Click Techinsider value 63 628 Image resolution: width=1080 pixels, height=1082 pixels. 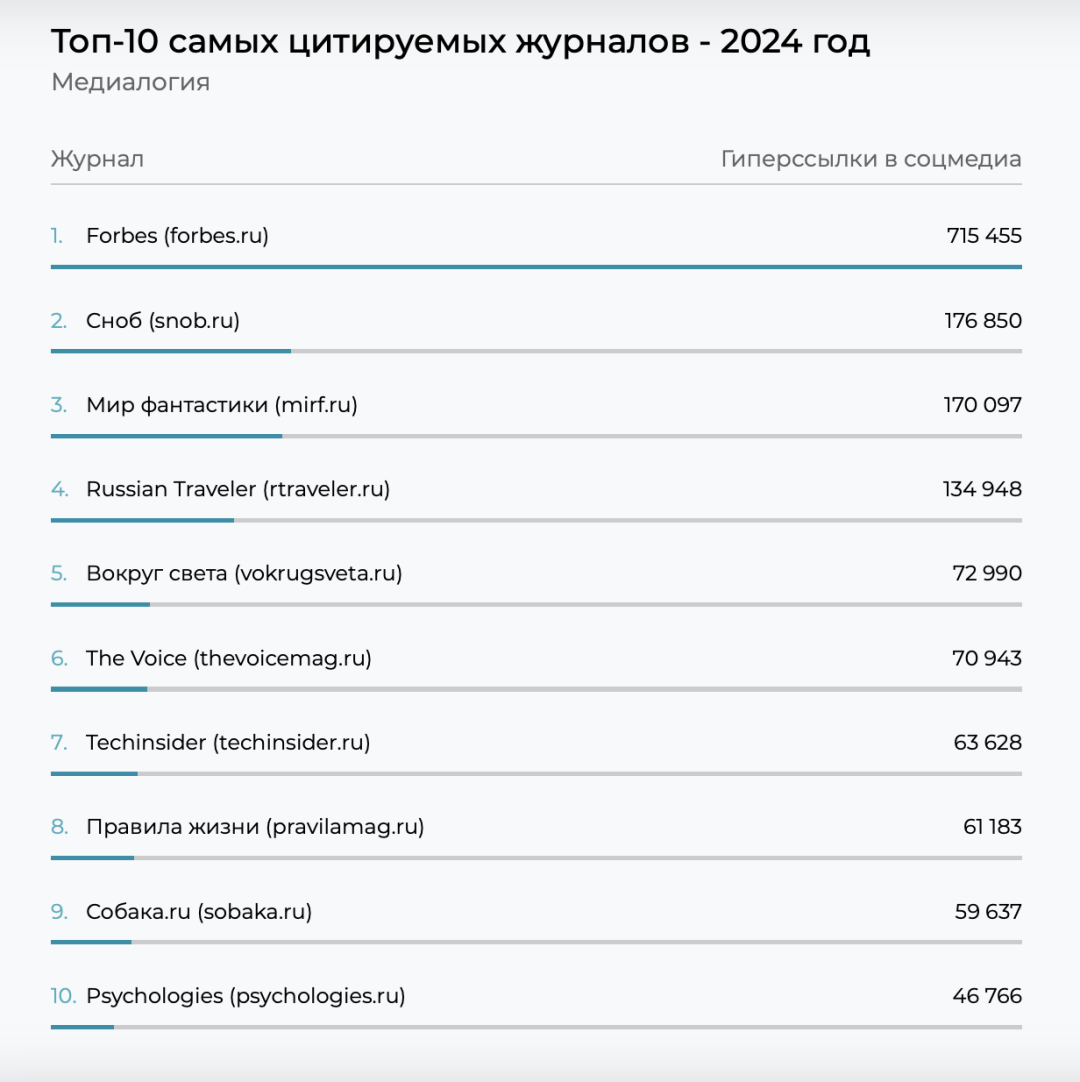pos(987,743)
